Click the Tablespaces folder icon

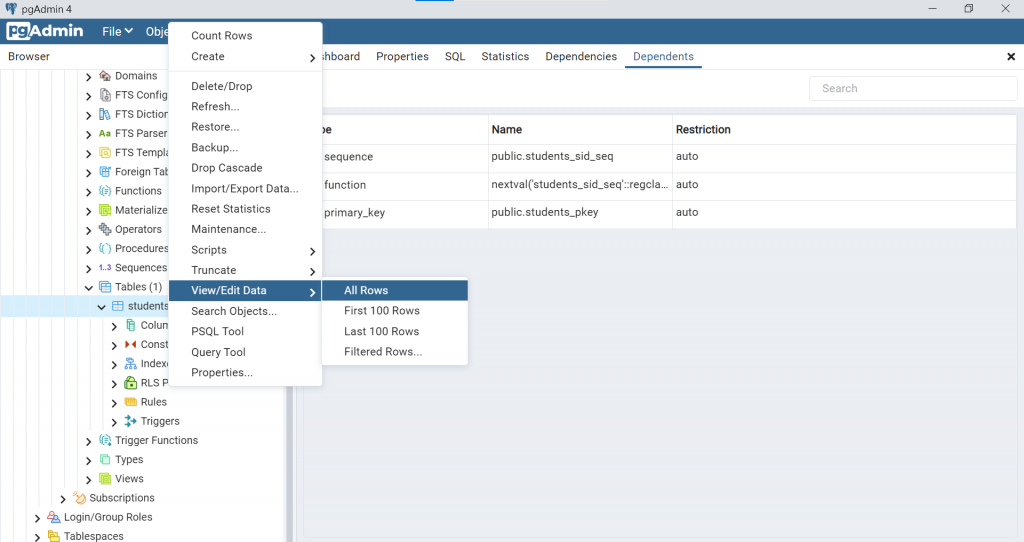pos(54,536)
